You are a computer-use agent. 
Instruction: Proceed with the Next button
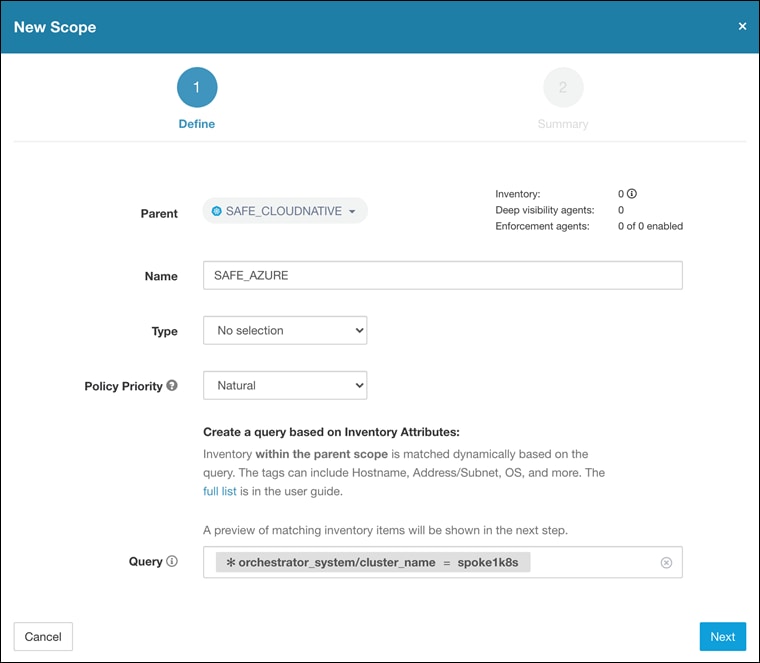point(722,636)
